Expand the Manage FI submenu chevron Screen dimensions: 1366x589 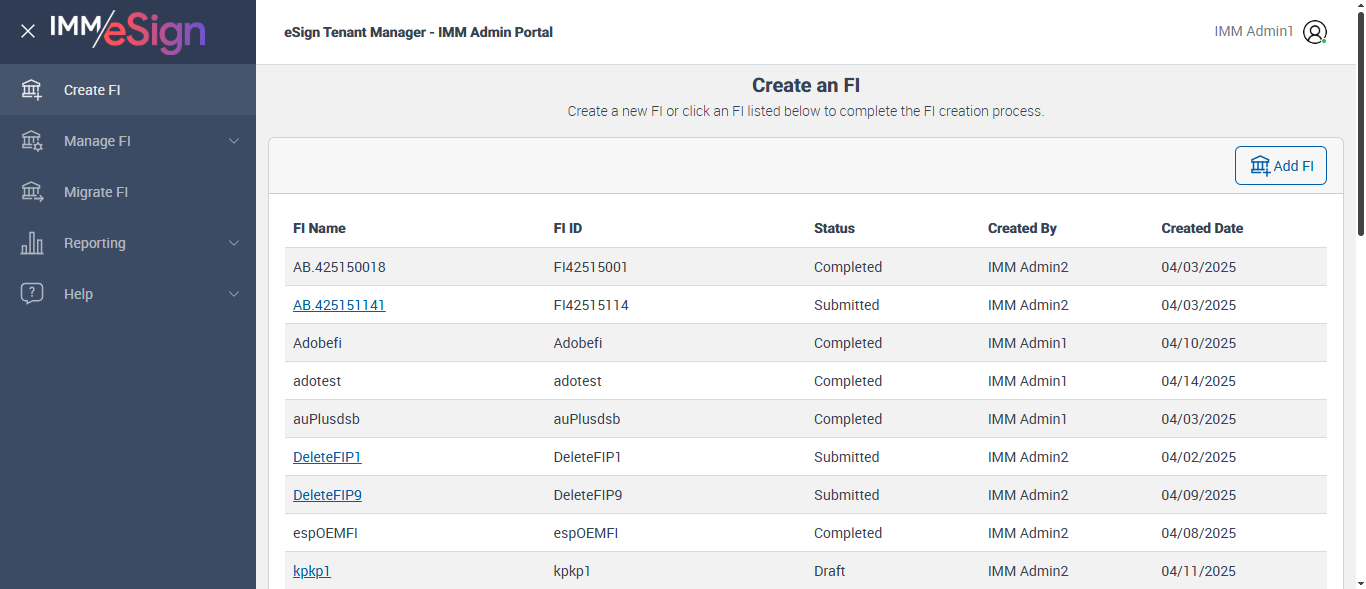pos(234,141)
